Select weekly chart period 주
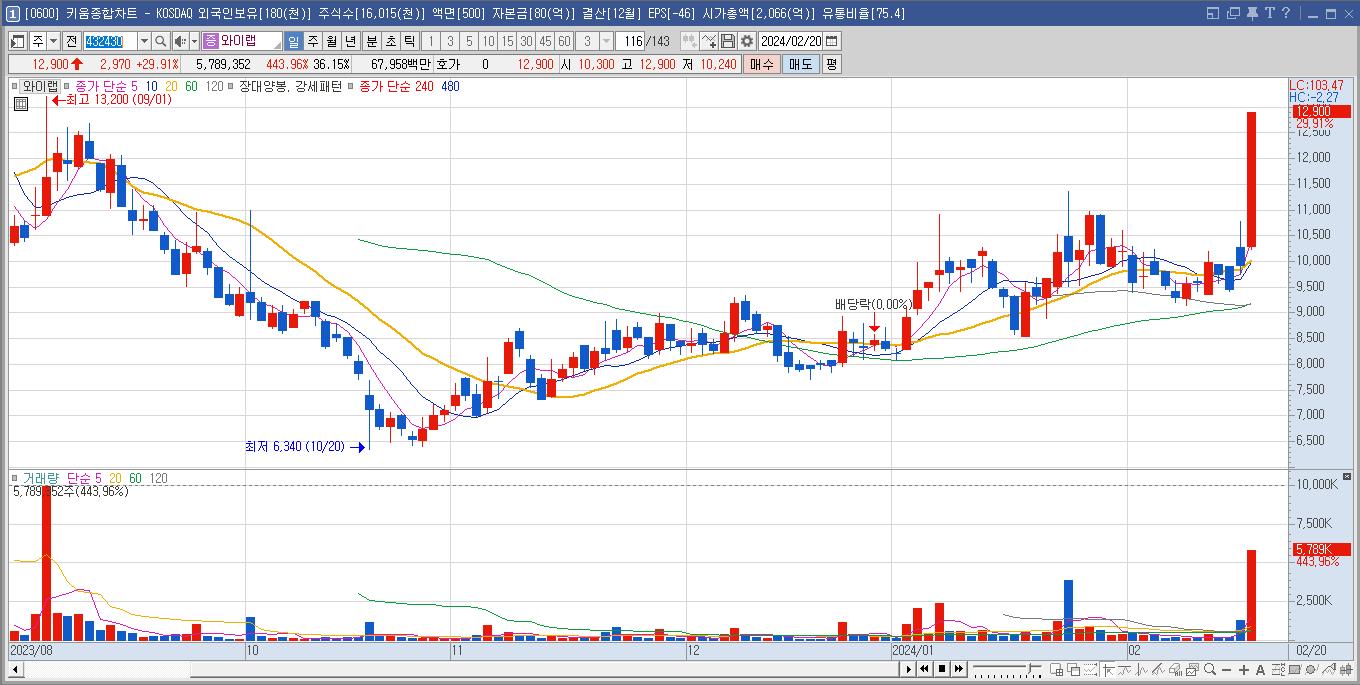 click(313, 41)
